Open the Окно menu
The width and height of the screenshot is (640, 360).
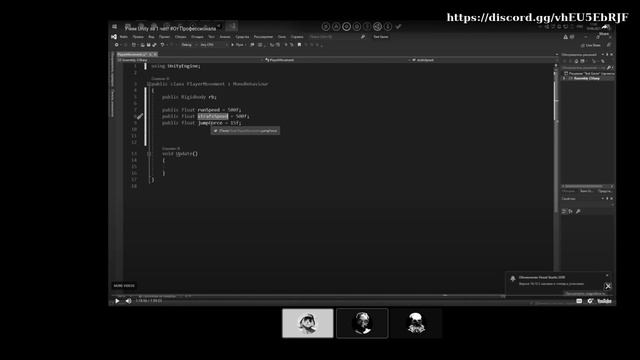pos(282,37)
